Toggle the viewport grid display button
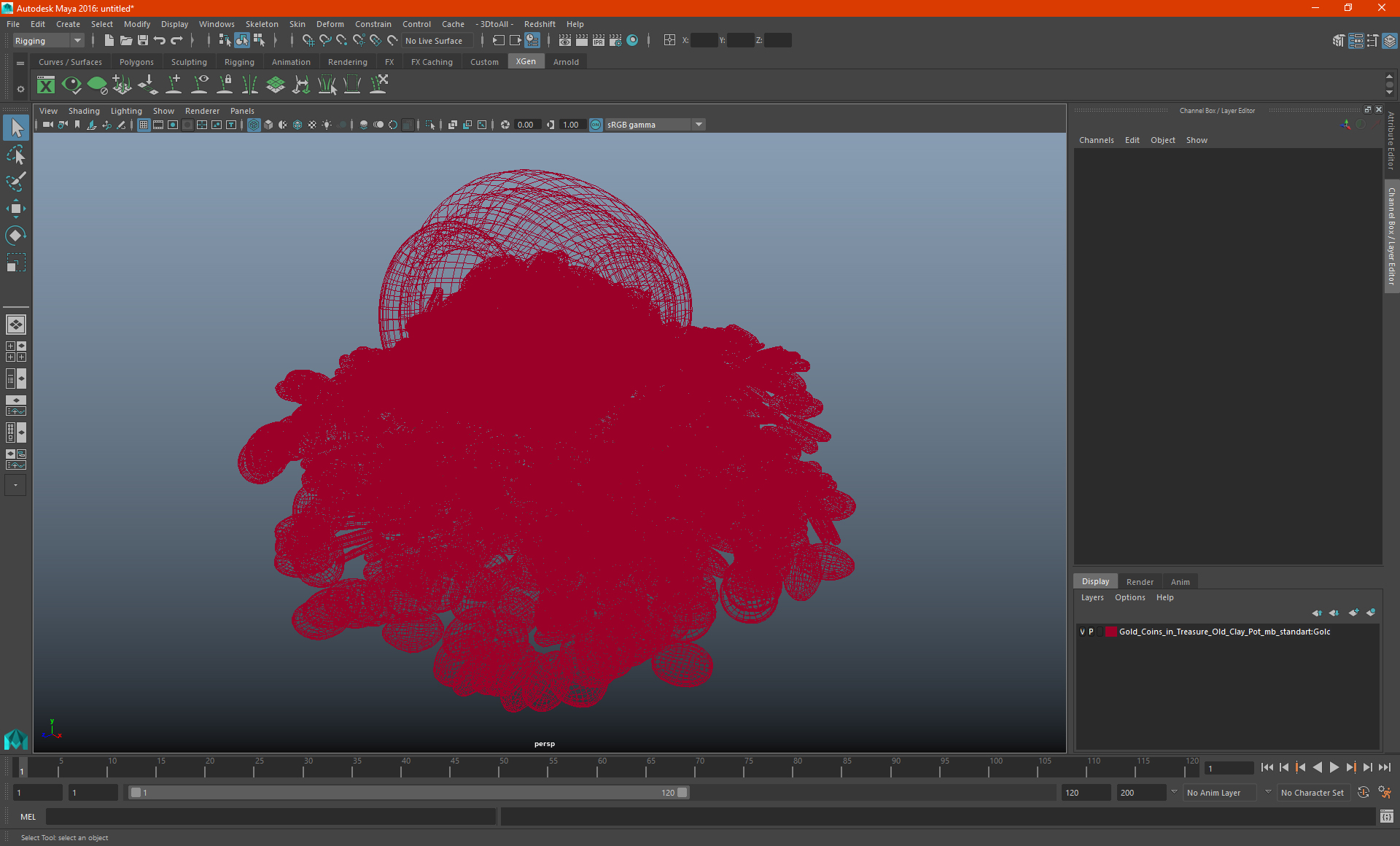 click(x=144, y=125)
